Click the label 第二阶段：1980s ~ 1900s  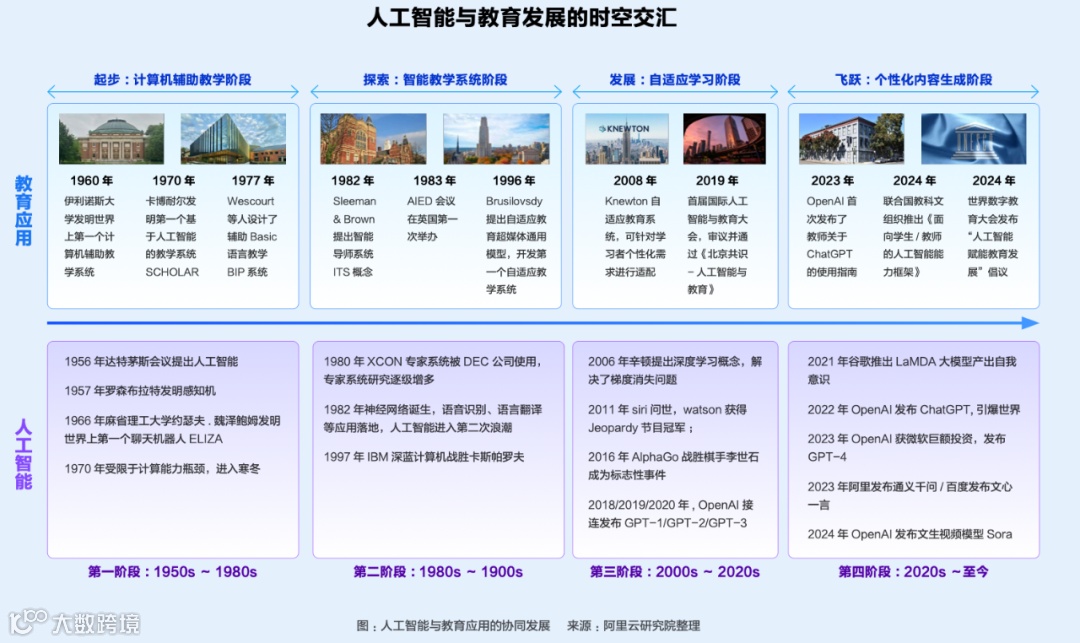pos(437,571)
